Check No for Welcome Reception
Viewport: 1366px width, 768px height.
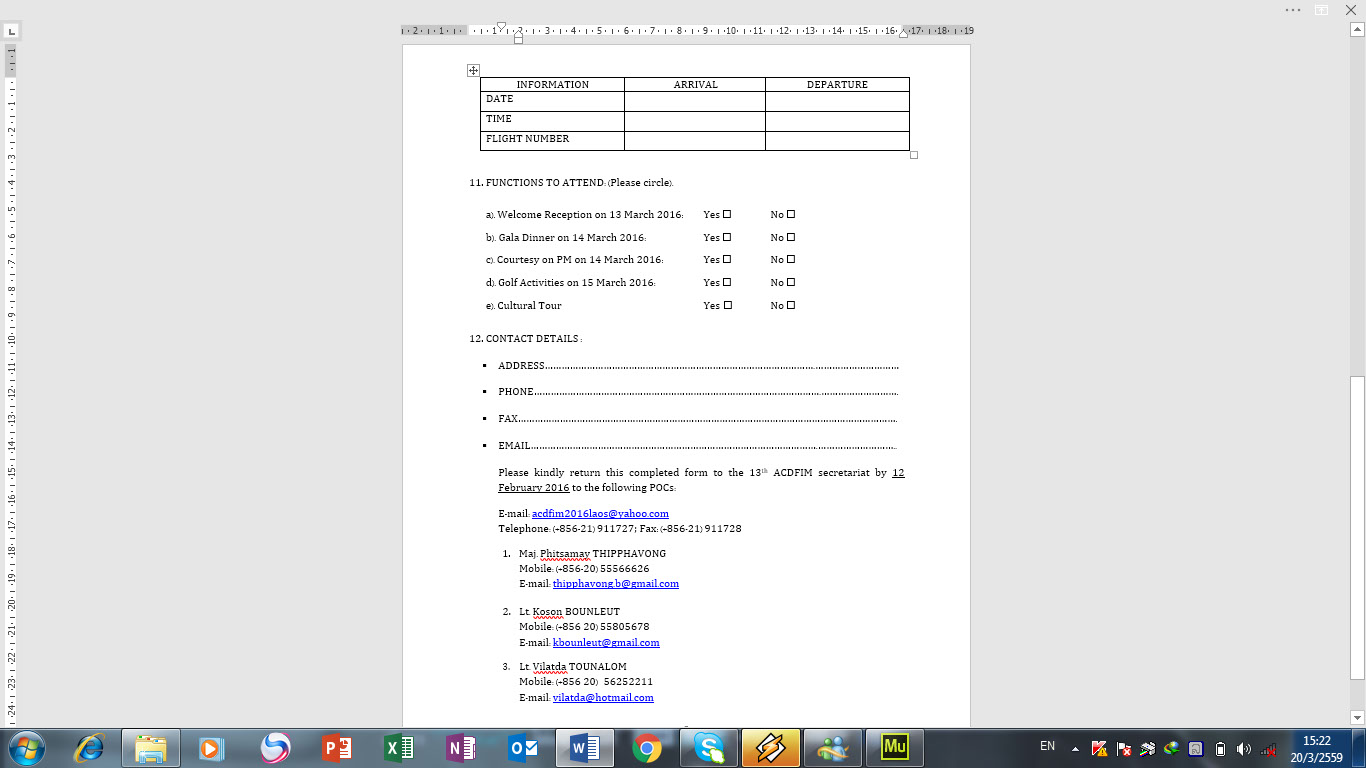[x=790, y=214]
